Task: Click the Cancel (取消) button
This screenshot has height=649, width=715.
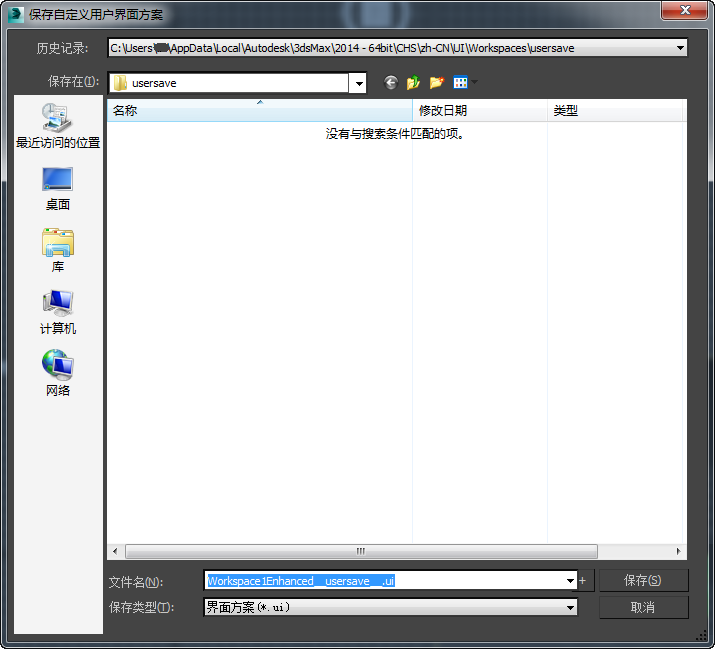Action: click(x=643, y=607)
